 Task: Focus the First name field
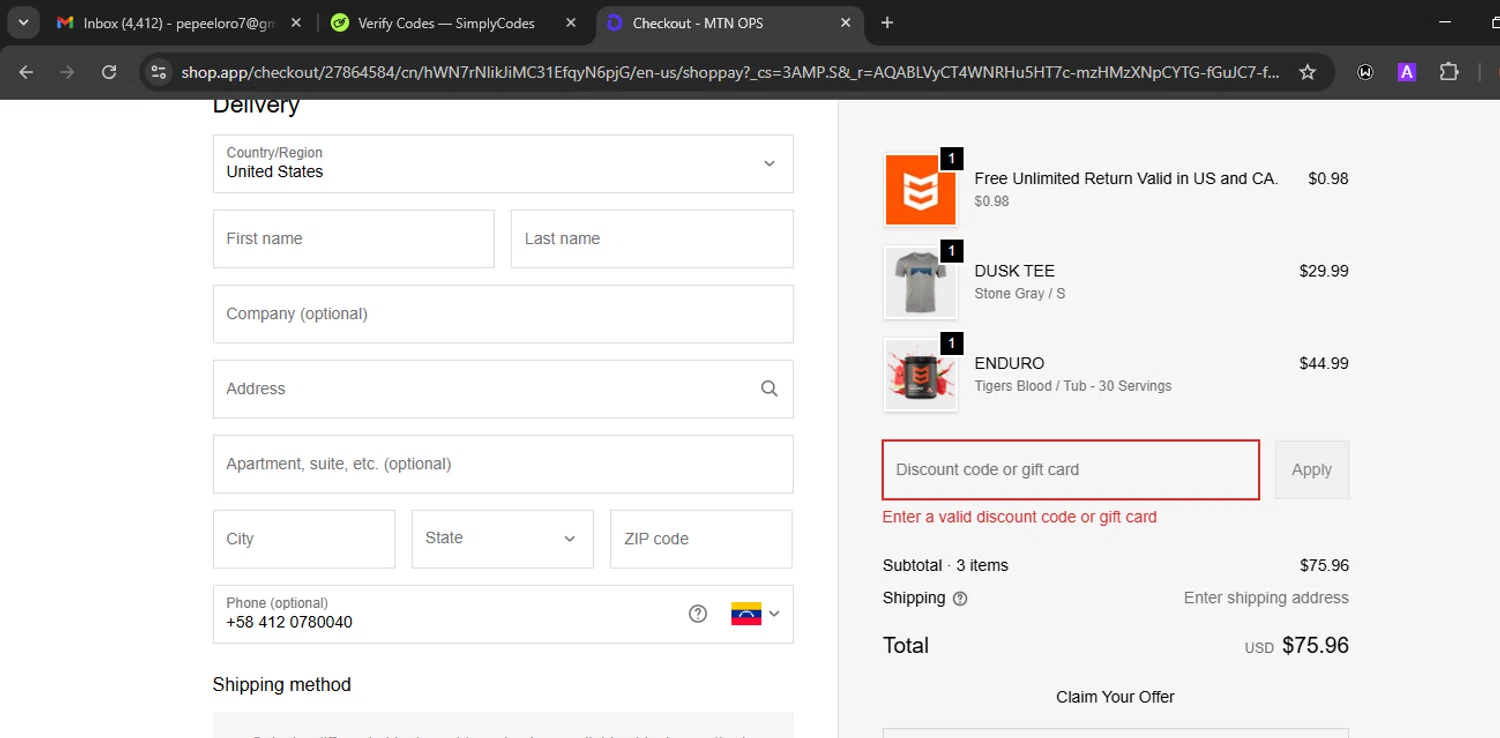click(x=354, y=239)
